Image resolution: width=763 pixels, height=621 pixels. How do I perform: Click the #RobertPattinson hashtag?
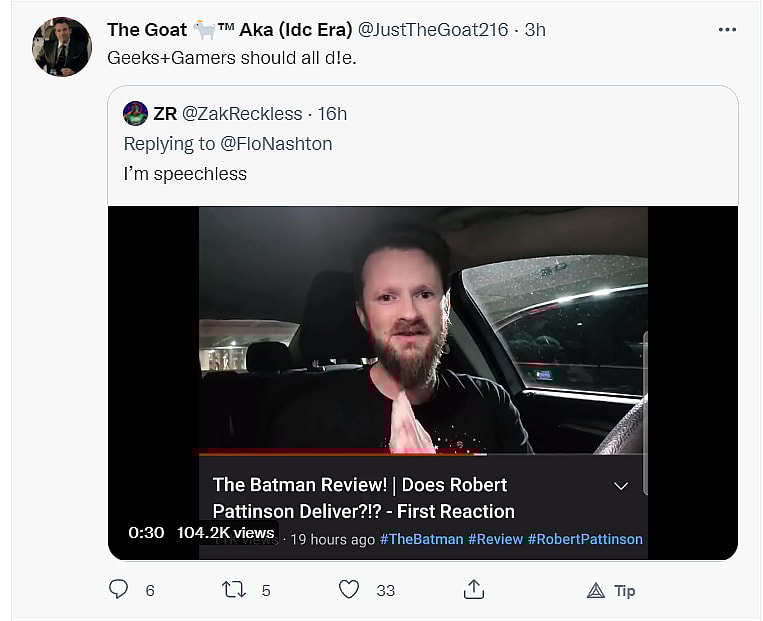pyautogui.click(x=585, y=539)
